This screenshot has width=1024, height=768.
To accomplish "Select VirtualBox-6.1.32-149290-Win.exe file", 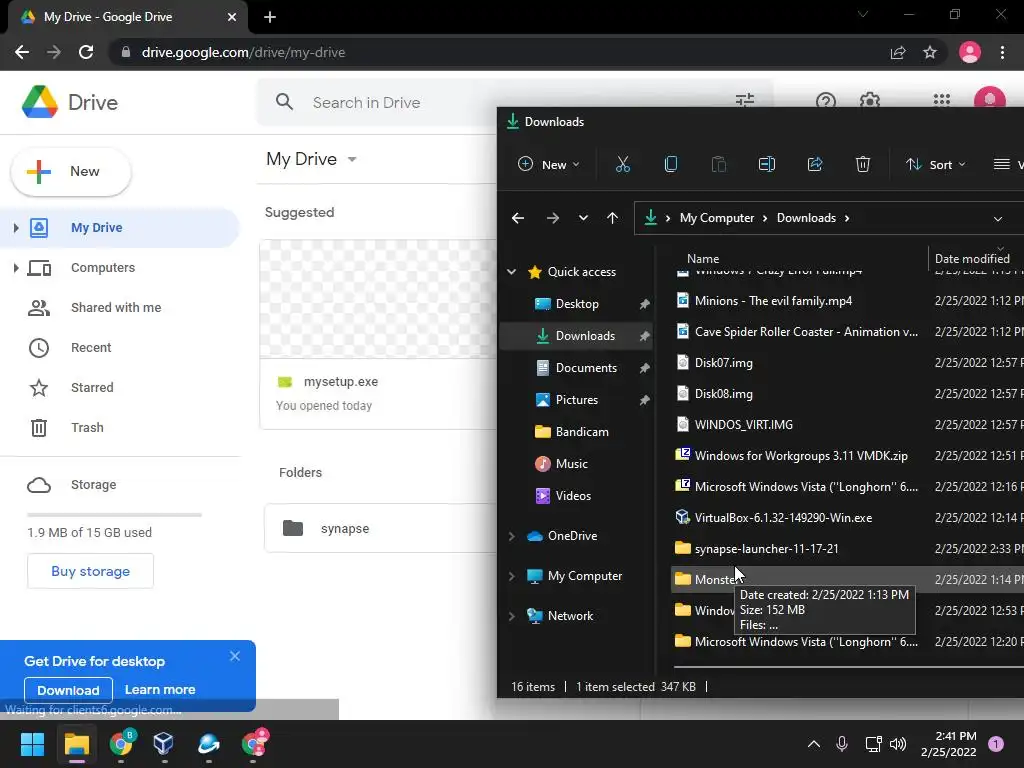I will tap(783, 518).
